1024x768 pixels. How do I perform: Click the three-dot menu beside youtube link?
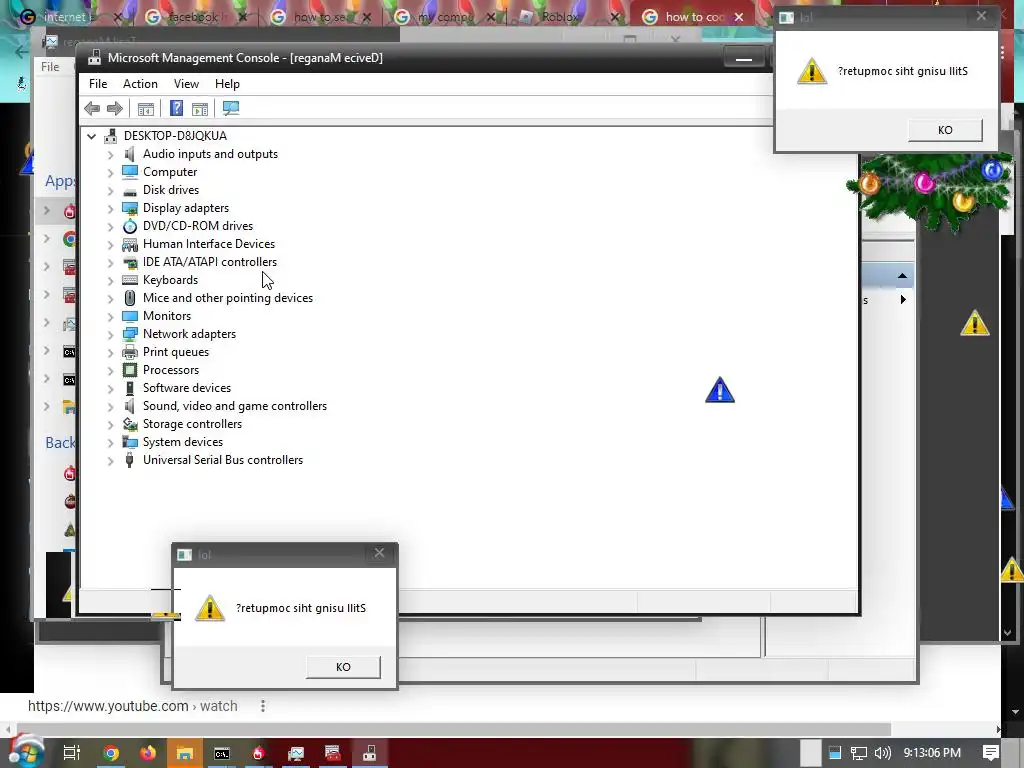point(263,706)
